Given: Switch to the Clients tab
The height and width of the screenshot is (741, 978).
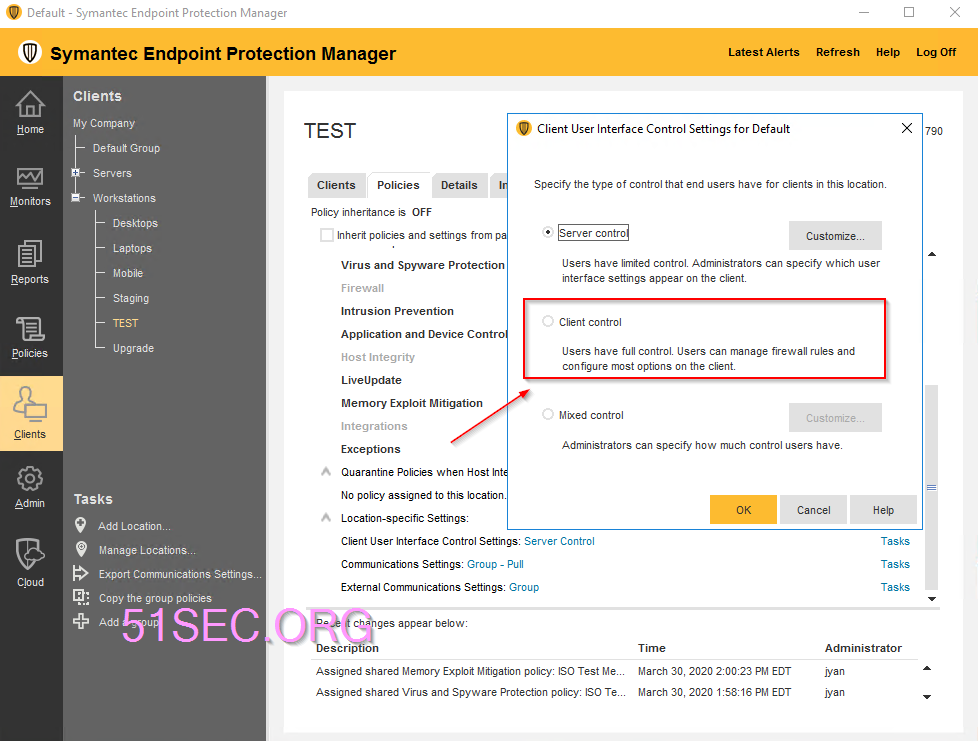Looking at the screenshot, I should [x=336, y=185].
